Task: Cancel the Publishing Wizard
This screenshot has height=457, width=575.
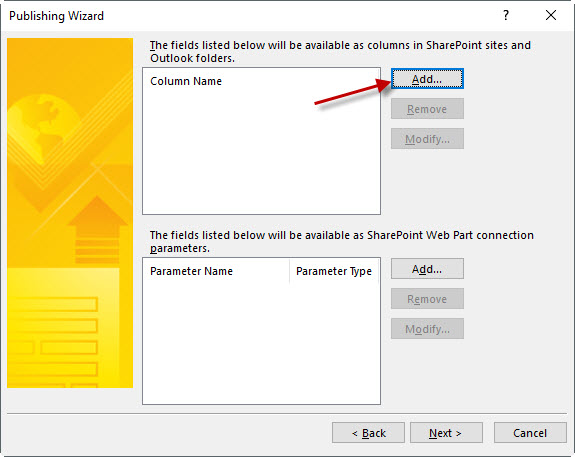Action: click(x=530, y=433)
